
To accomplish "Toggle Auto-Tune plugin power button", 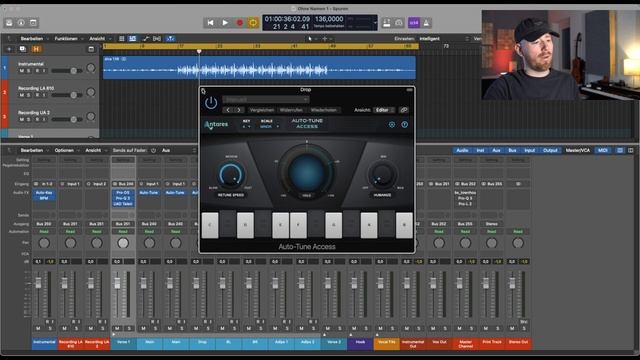I will [211, 102].
